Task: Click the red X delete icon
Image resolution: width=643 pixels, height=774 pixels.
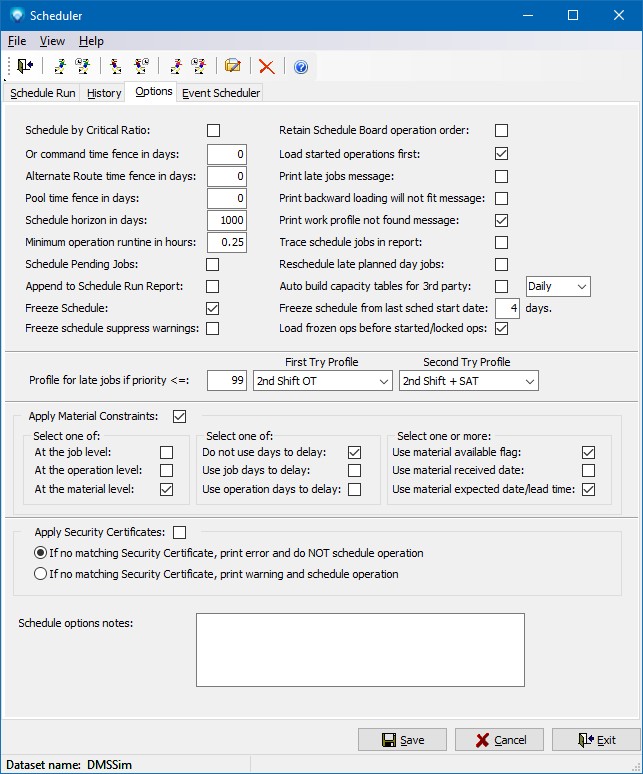Action: coord(266,66)
